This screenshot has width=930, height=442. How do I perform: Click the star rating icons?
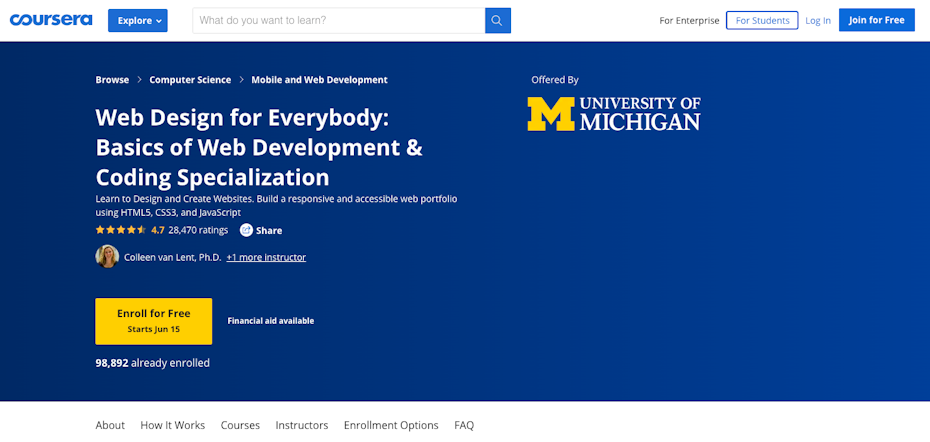tap(121, 230)
